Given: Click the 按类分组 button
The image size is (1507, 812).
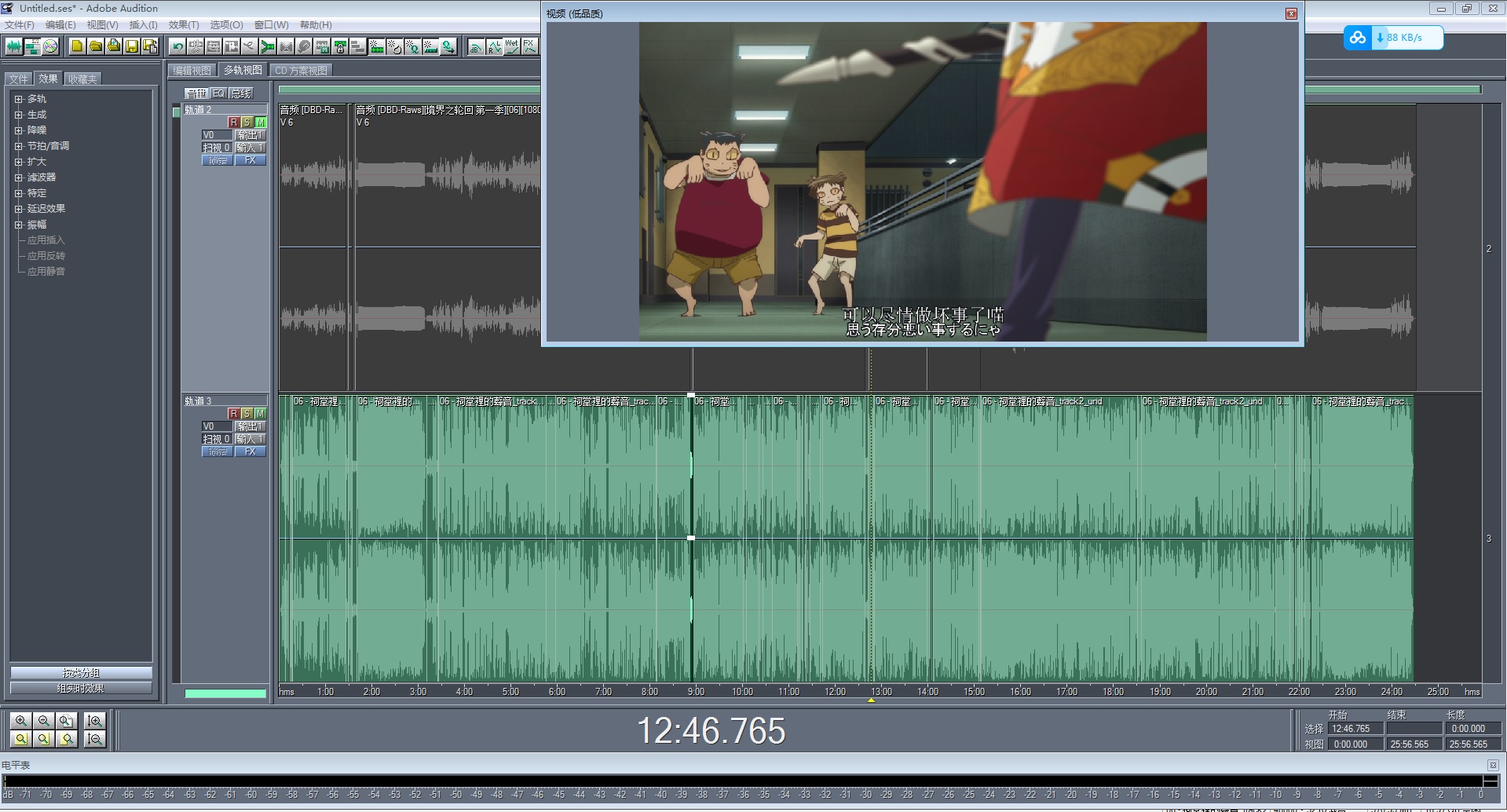Looking at the screenshot, I should (x=81, y=673).
